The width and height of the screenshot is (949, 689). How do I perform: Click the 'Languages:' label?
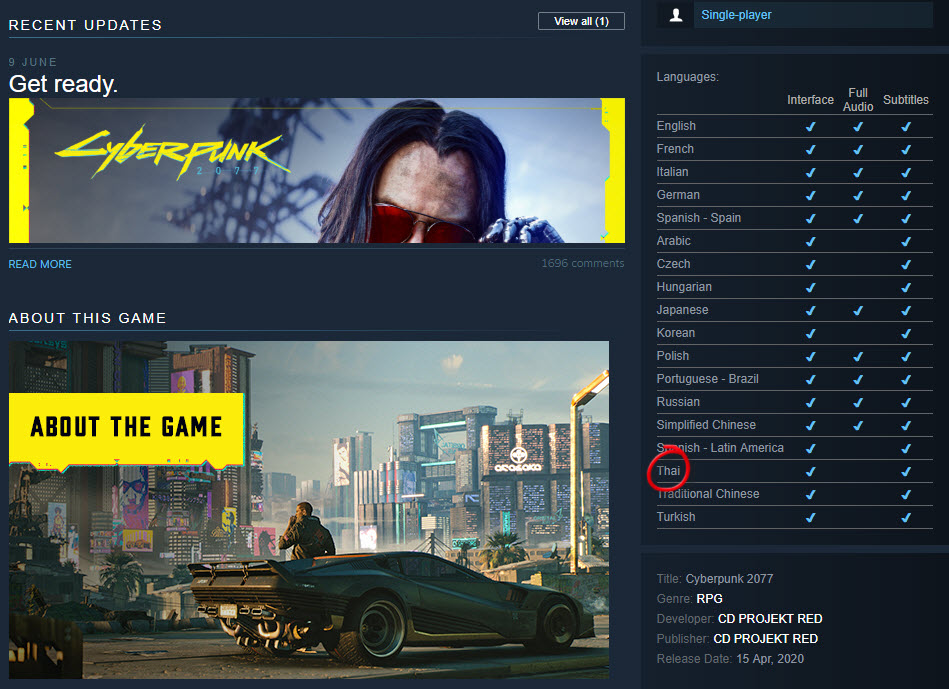point(688,77)
